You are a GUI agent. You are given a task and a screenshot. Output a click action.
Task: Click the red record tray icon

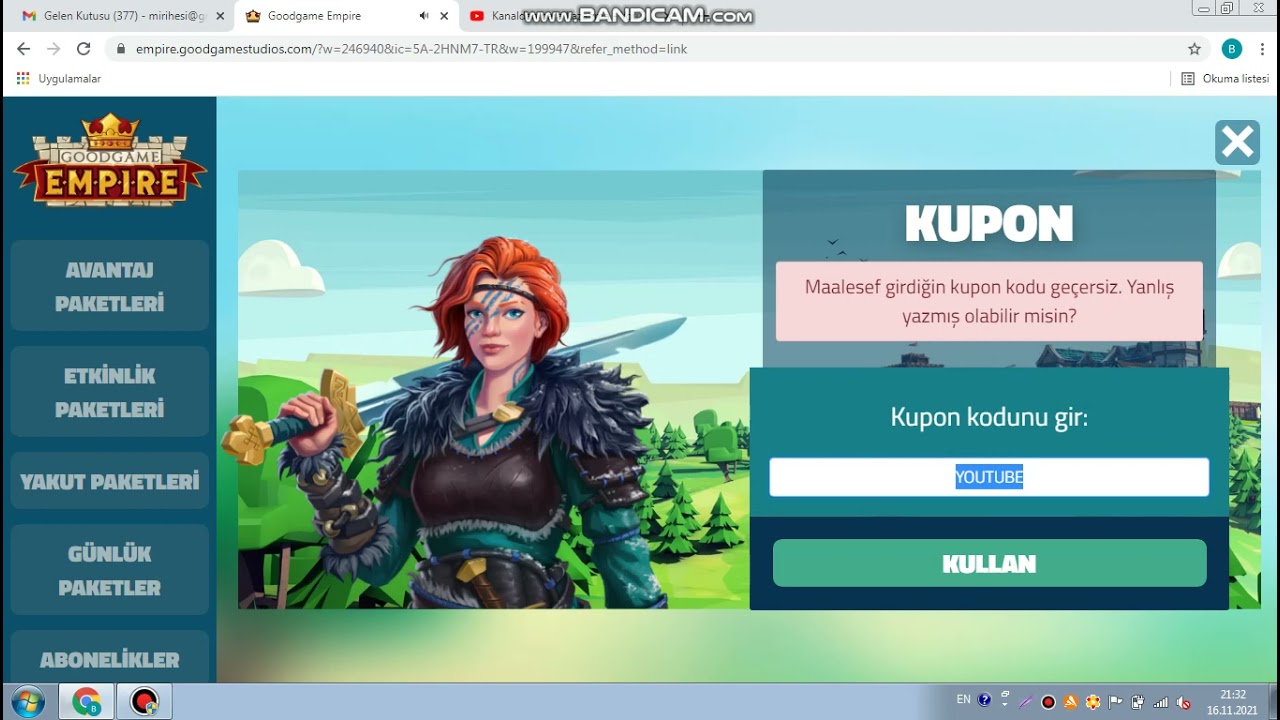click(x=1048, y=702)
